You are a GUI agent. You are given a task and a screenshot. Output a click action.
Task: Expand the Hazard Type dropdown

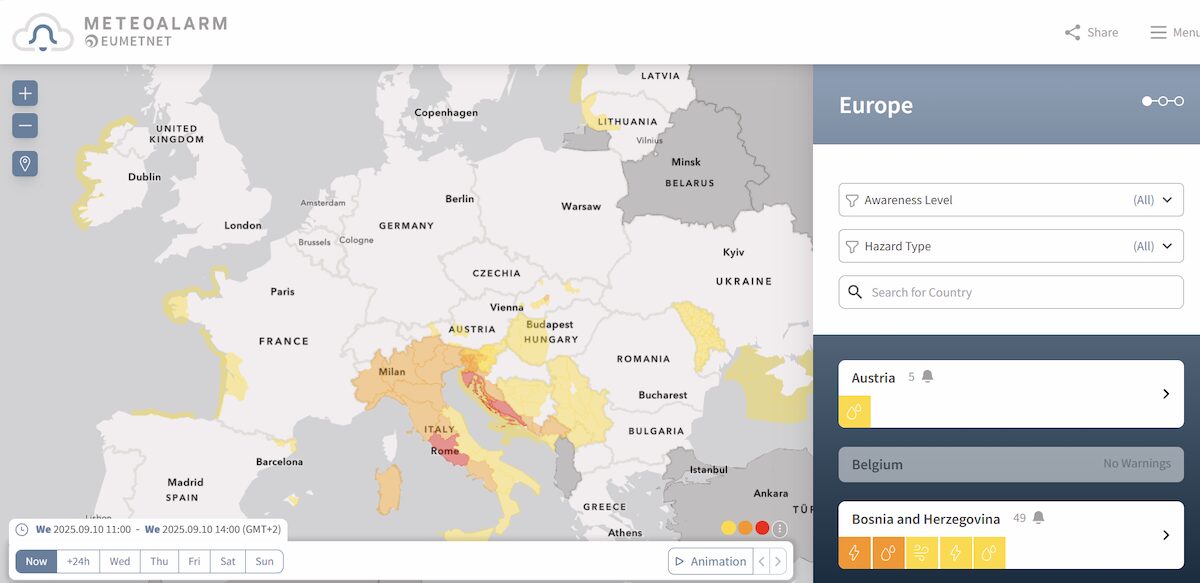pos(1010,246)
